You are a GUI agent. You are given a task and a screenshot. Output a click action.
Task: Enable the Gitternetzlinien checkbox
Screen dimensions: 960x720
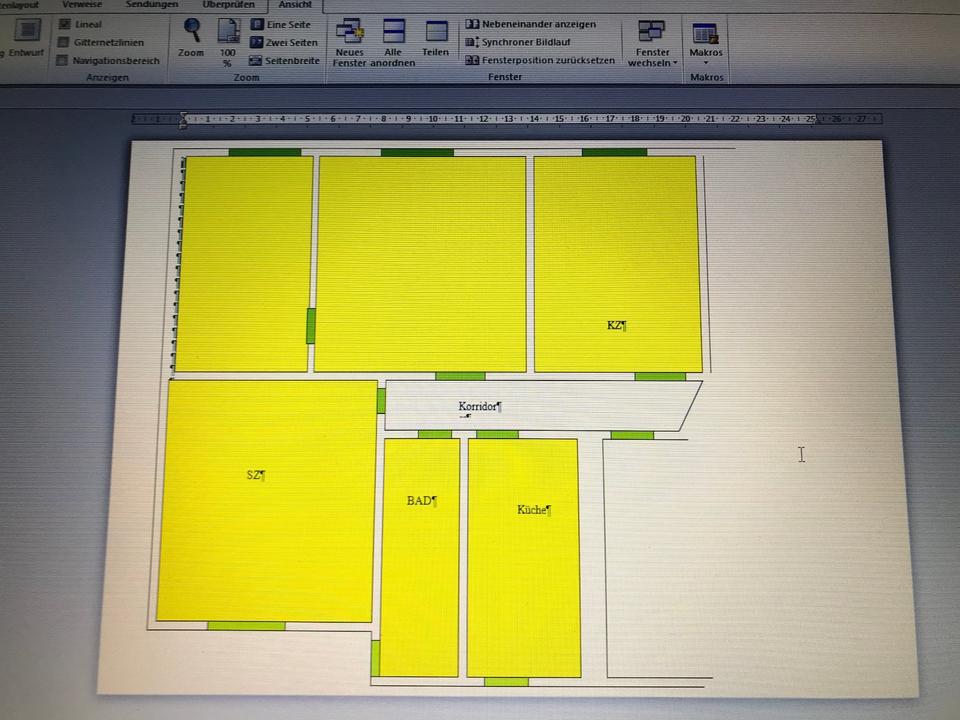[64, 42]
